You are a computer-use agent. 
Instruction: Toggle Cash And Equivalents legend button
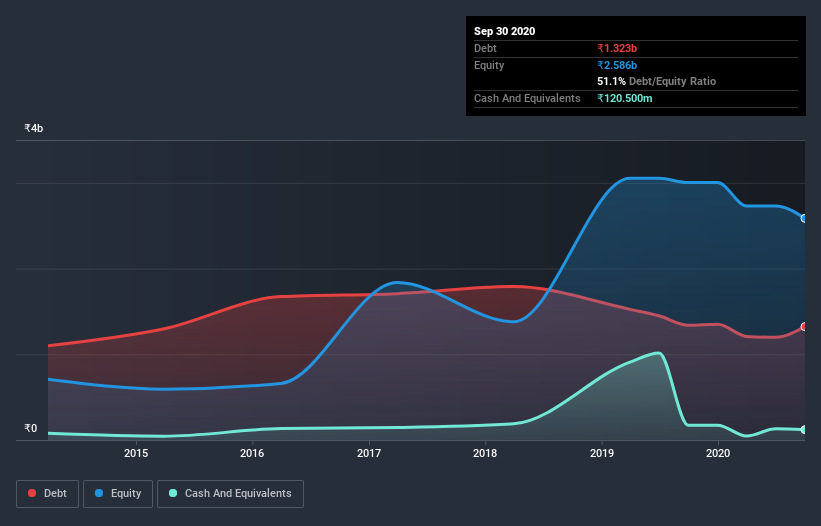(x=230, y=494)
